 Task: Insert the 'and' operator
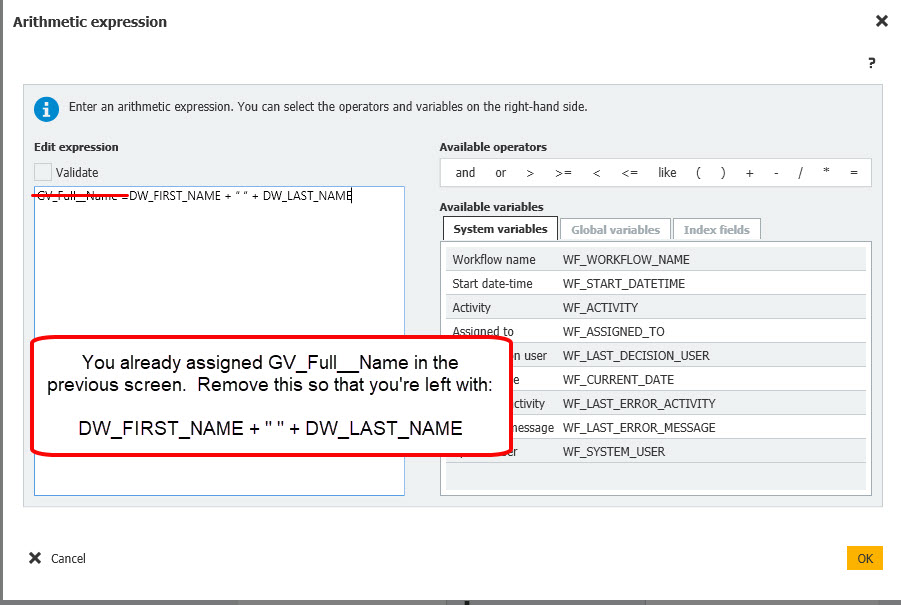[465, 173]
